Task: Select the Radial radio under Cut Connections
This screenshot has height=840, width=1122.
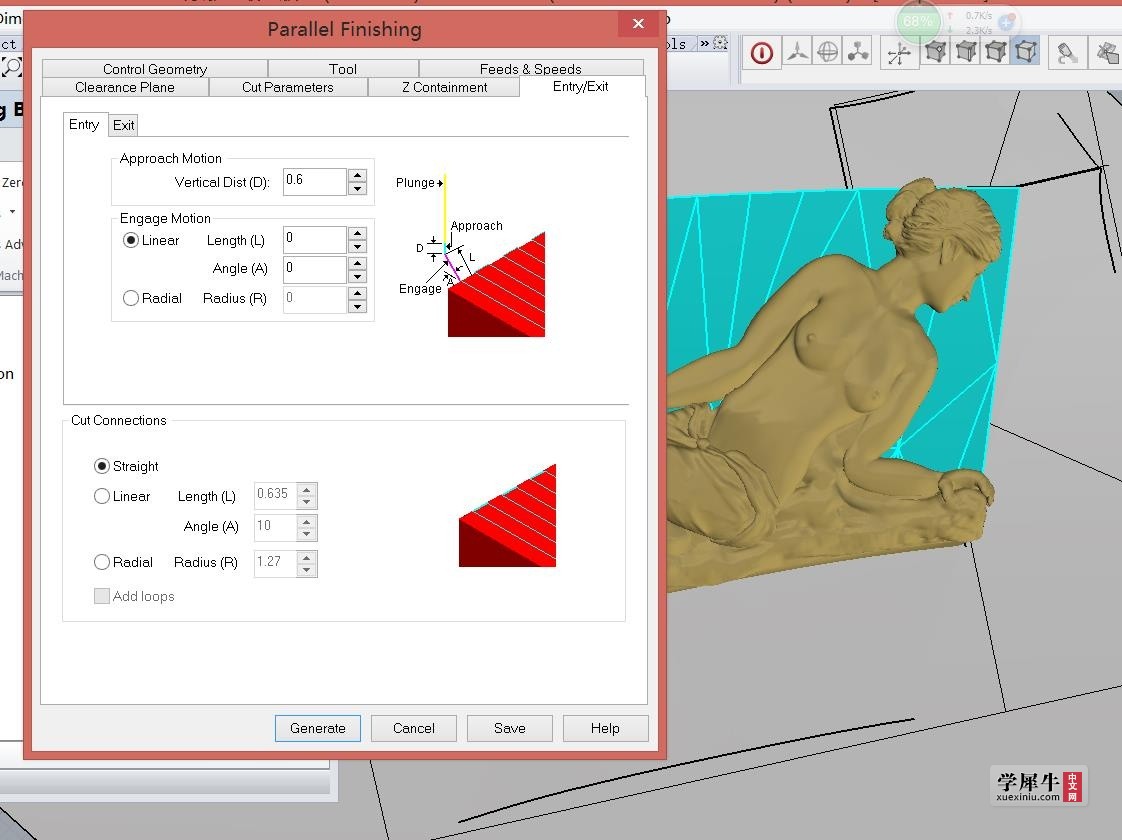Action: pyautogui.click(x=102, y=562)
